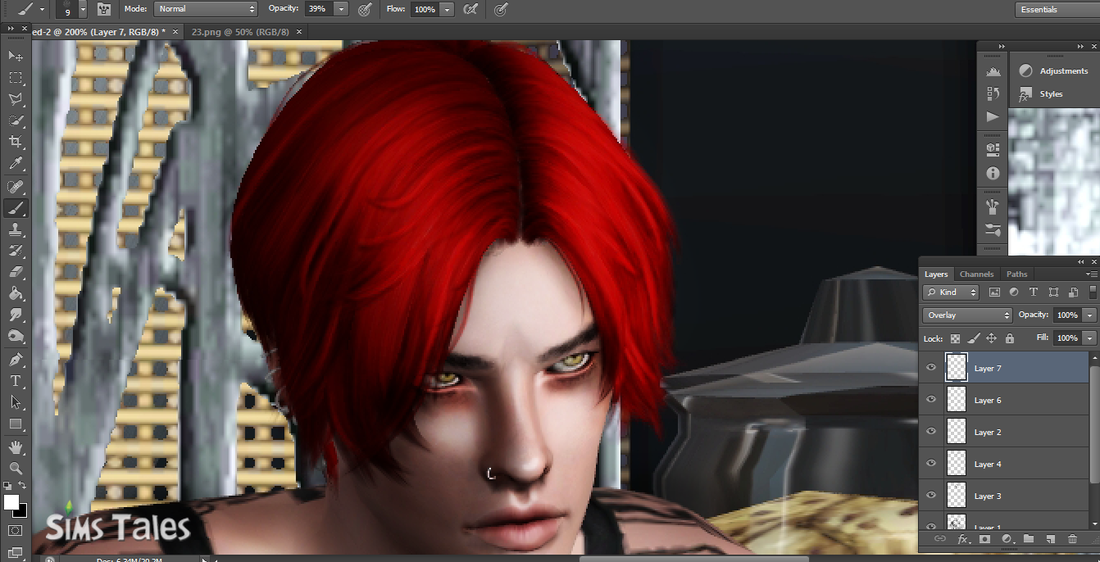Viewport: 1100px width, 562px height.
Task: Open the Layers panel flyout menu
Action: [x=1092, y=274]
